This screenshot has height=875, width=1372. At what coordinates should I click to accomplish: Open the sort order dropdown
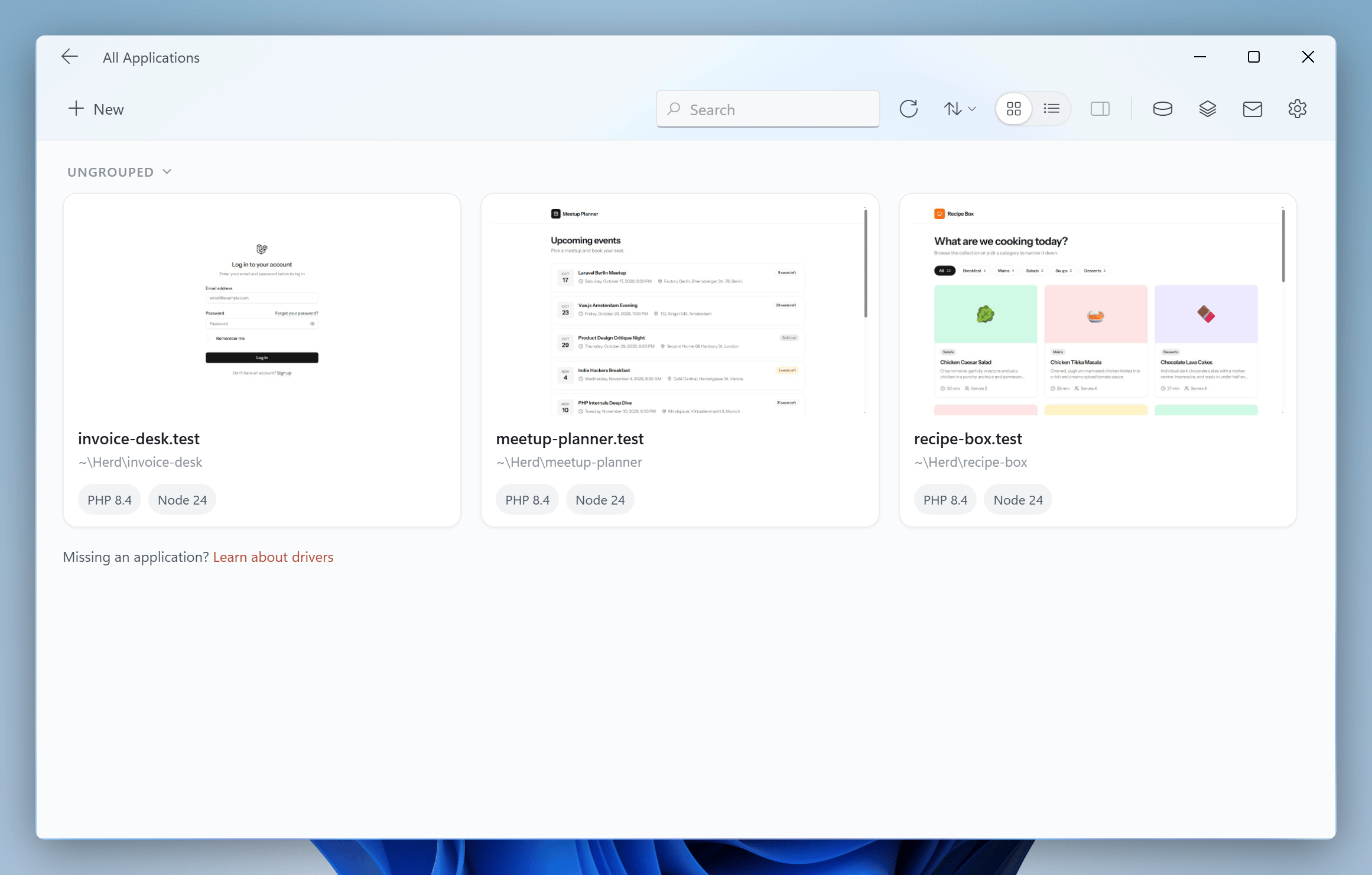pos(959,109)
